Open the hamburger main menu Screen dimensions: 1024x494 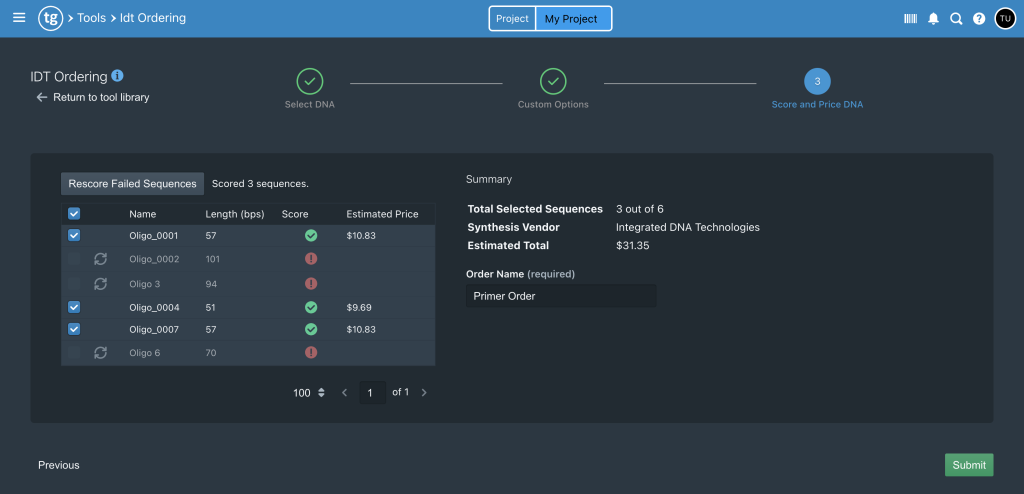(18, 18)
